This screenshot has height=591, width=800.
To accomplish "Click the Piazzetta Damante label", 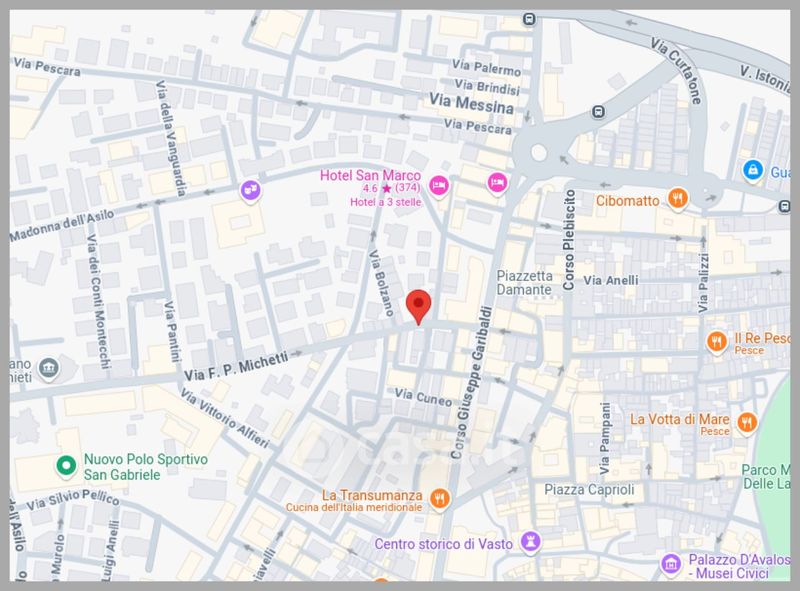I will pos(524,283).
